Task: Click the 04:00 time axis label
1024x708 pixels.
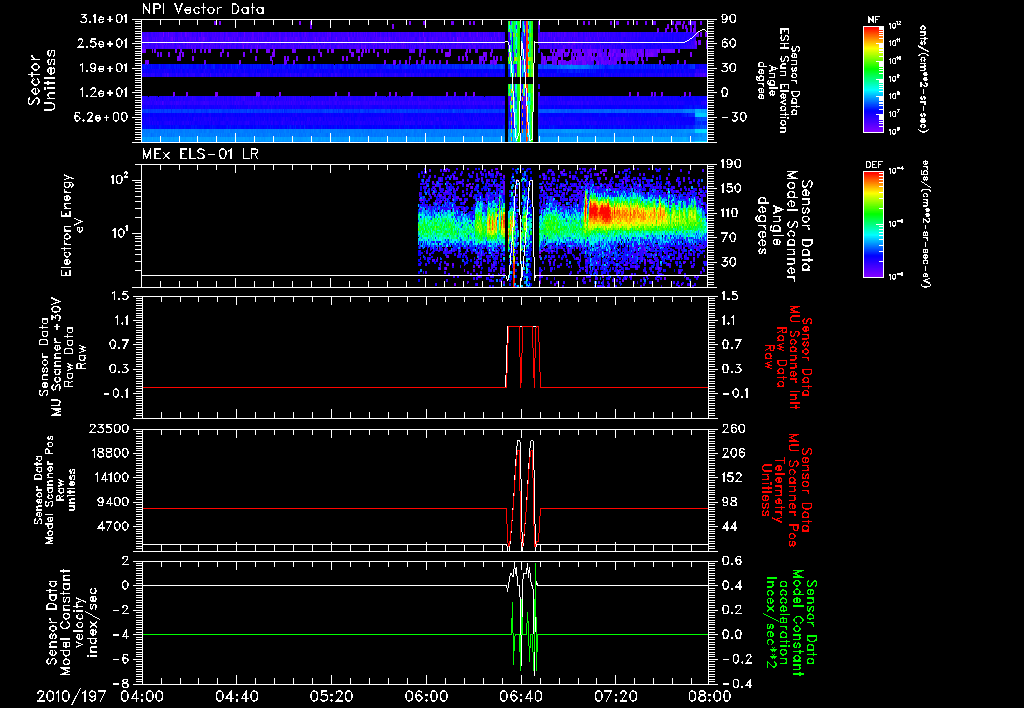Action: click(142, 696)
